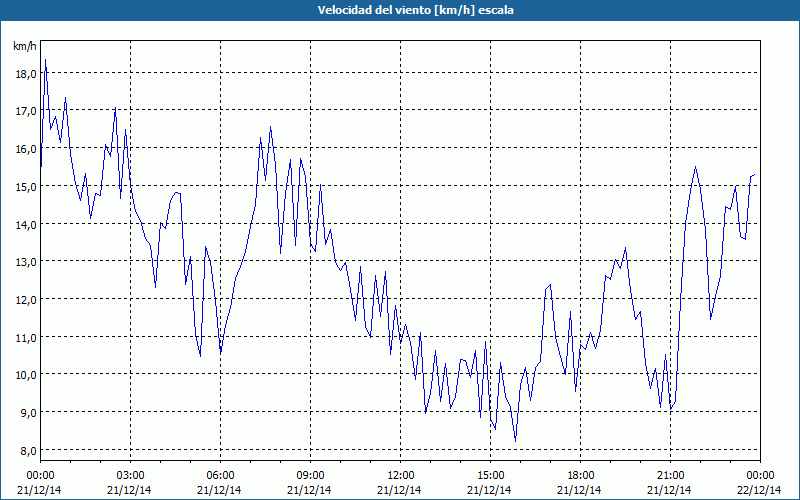This screenshot has width=800, height=500.
Task: Select the 12,0 y-axis value
Action: click(x=26, y=300)
